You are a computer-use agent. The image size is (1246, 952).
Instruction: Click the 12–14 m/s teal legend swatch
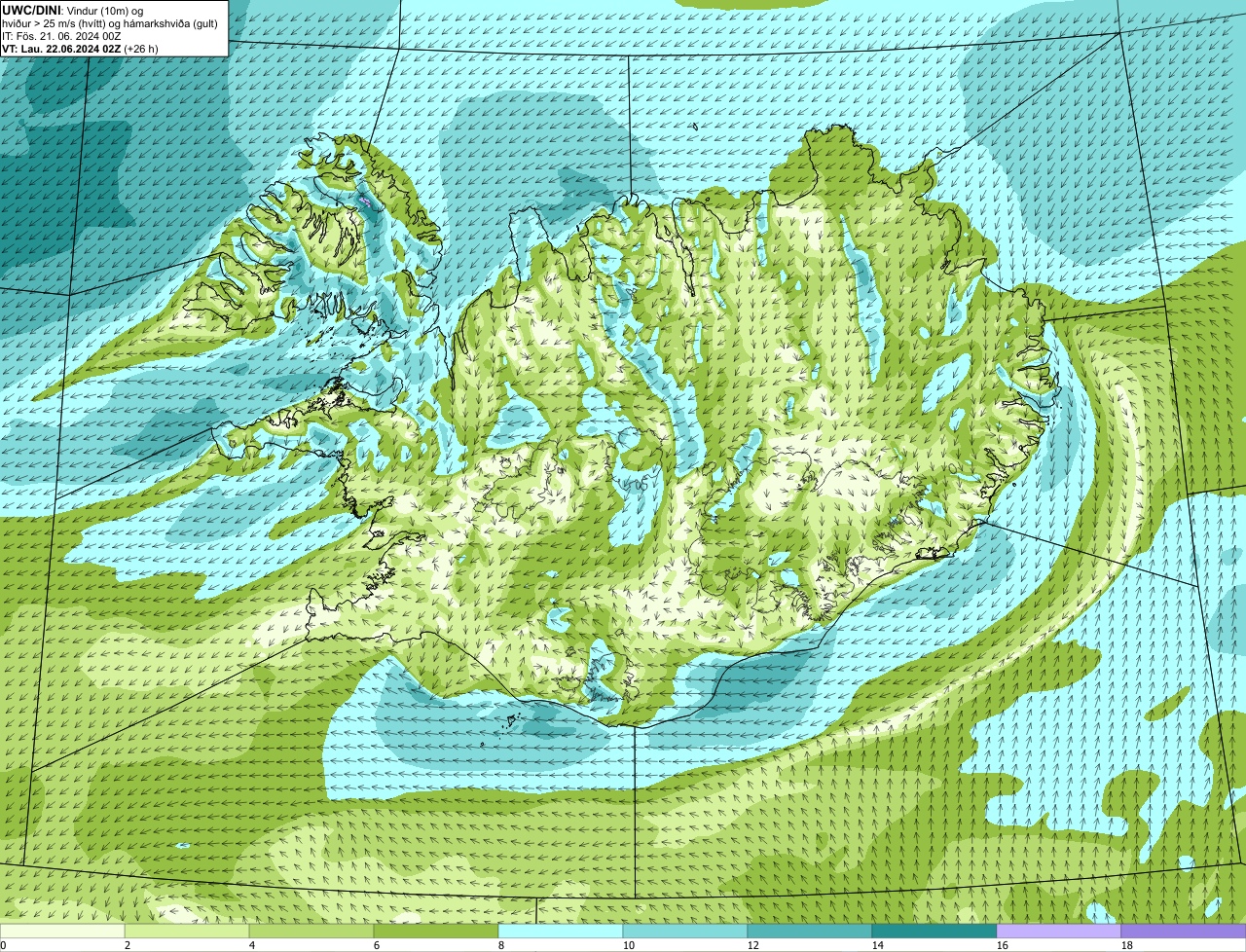[810, 931]
